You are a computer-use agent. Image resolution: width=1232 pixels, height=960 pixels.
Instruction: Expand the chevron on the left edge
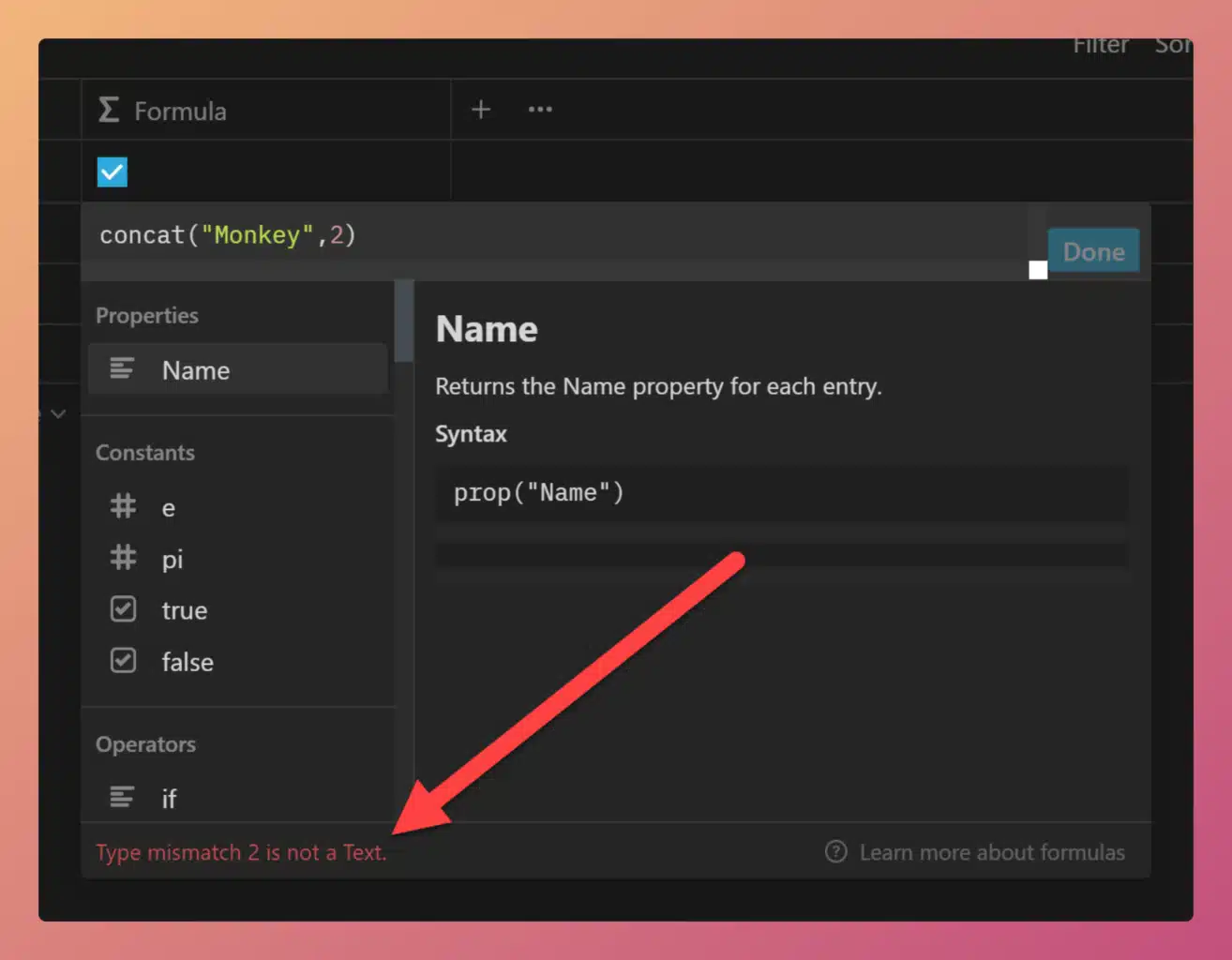tap(58, 413)
